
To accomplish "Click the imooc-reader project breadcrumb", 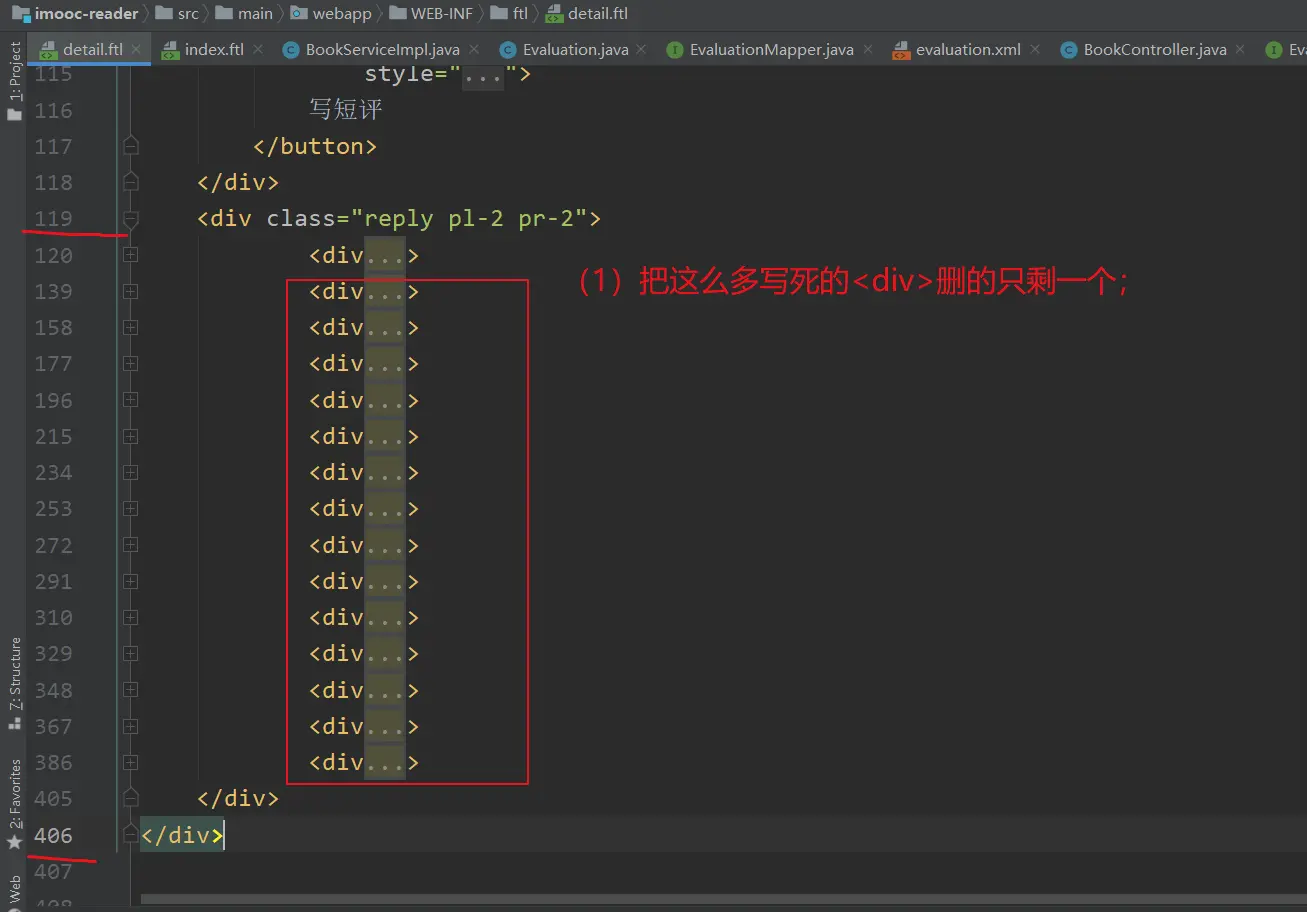I will pos(86,14).
